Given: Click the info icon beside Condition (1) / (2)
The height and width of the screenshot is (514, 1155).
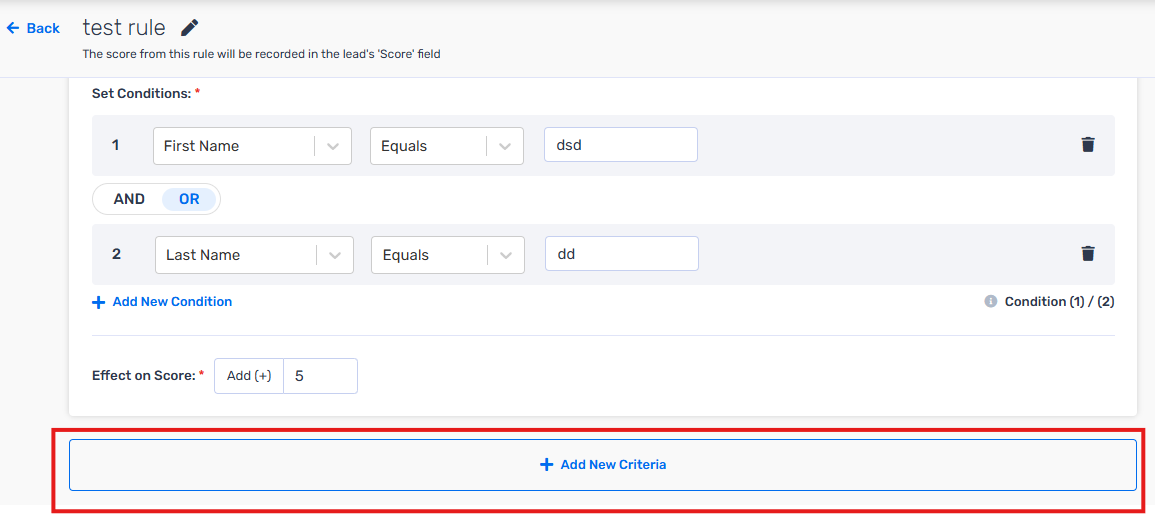Looking at the screenshot, I should (x=991, y=302).
